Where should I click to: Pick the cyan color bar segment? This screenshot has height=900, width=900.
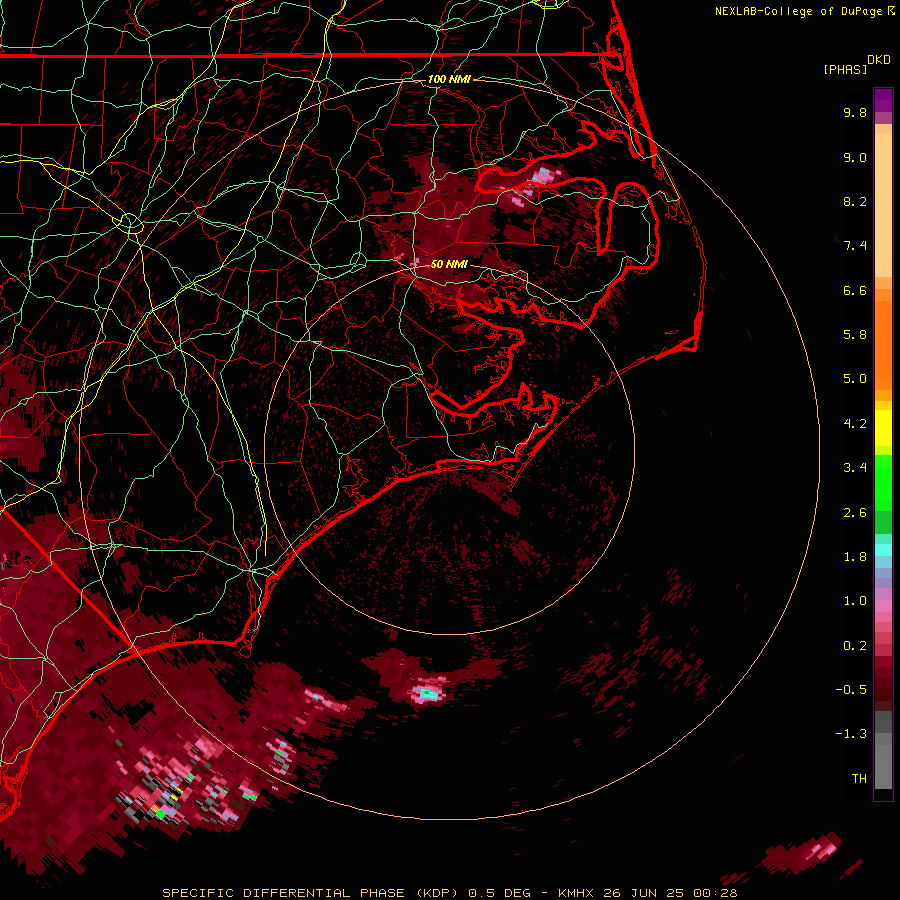click(x=883, y=550)
